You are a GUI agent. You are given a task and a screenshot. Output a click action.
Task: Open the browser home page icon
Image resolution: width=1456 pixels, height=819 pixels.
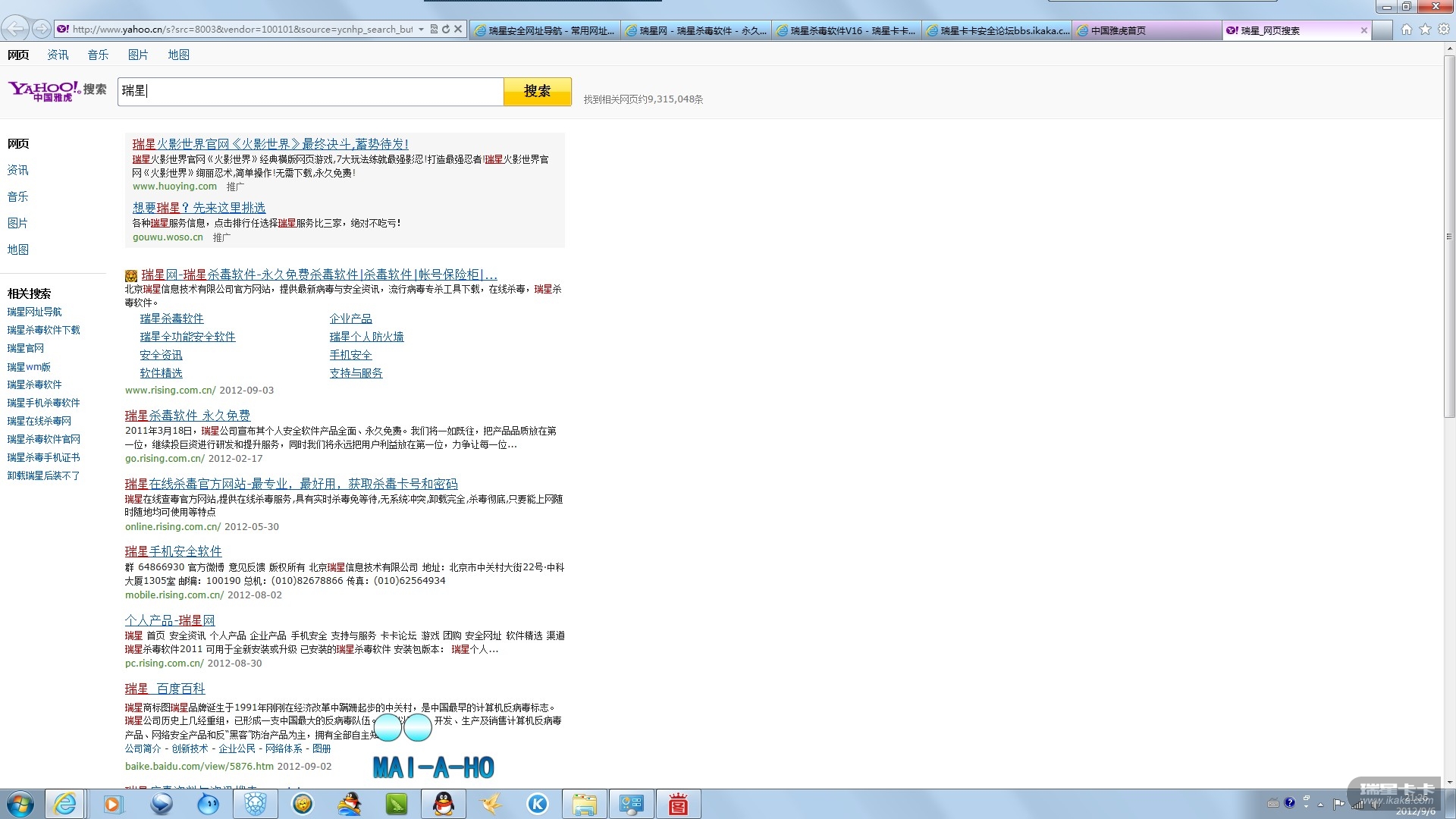click(1407, 30)
